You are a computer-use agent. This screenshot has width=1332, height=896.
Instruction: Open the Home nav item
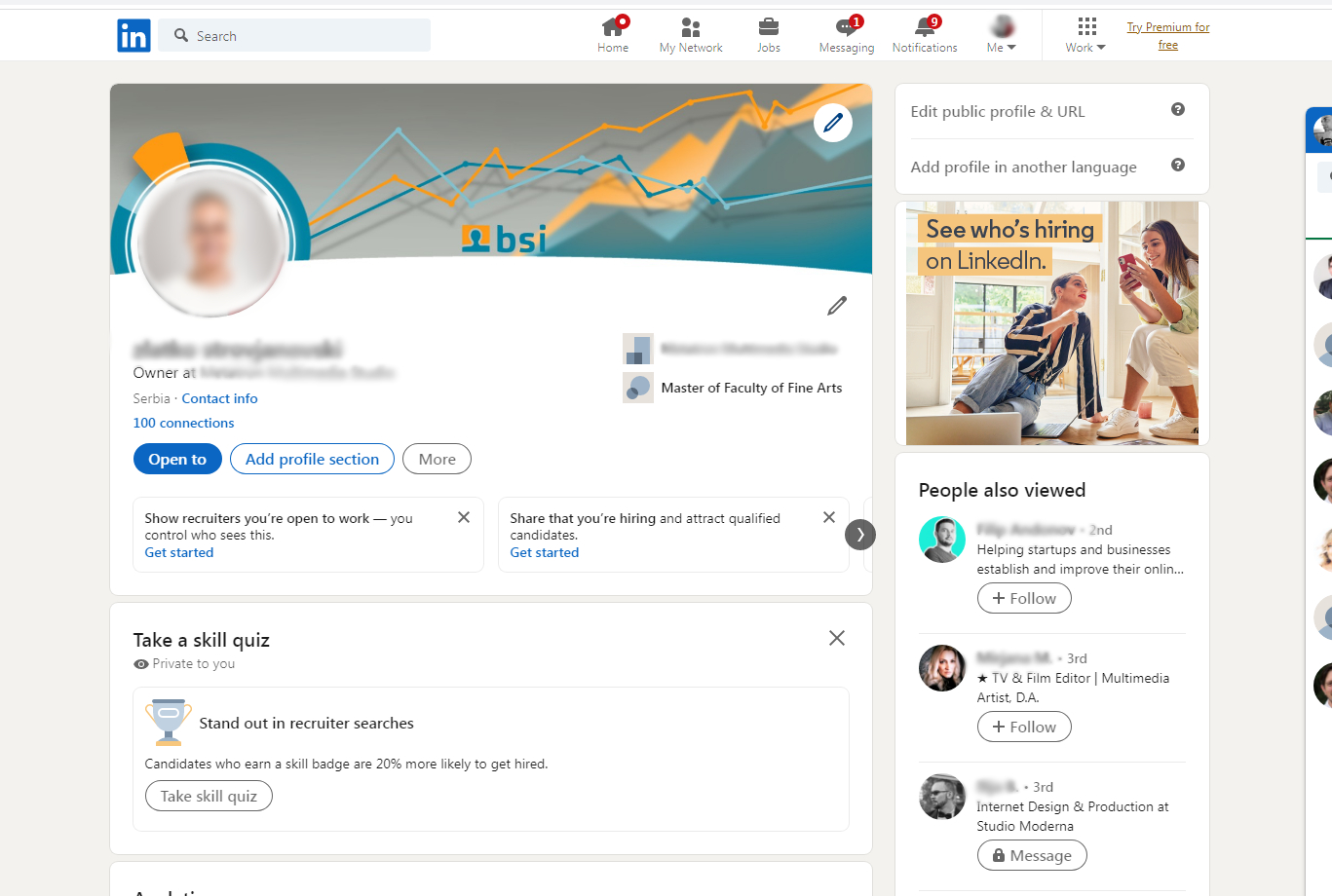click(x=613, y=35)
